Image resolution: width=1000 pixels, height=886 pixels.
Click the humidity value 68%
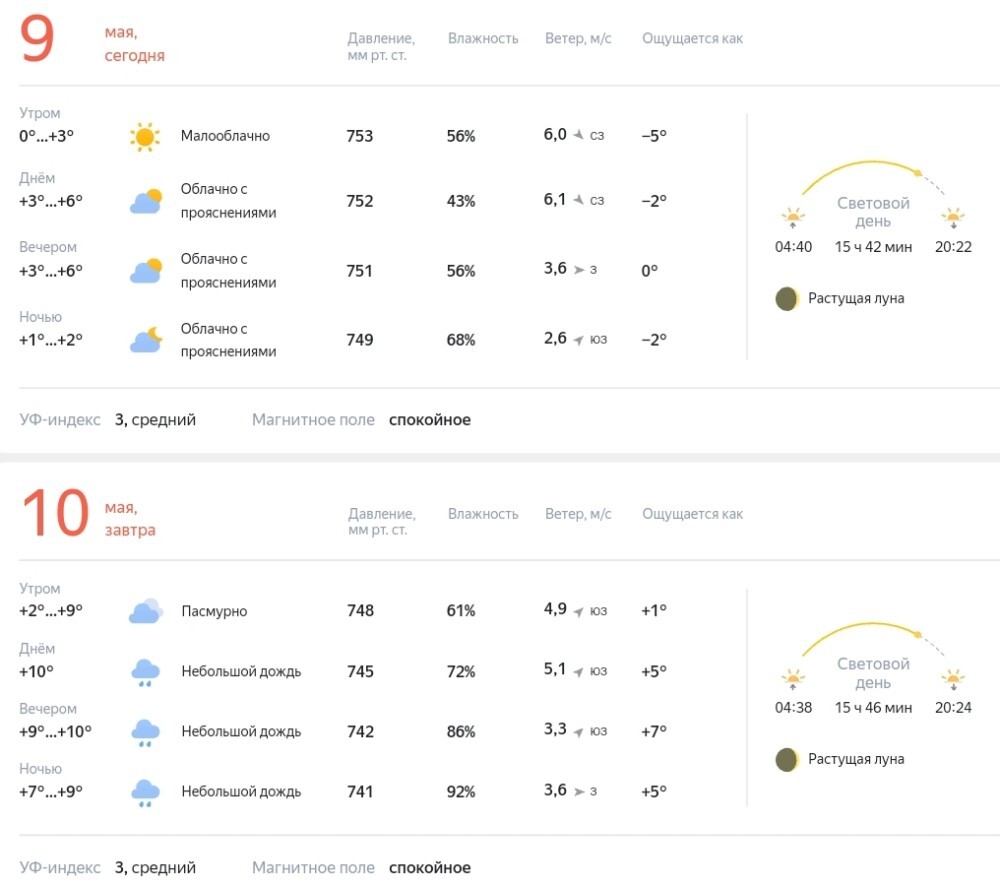click(x=461, y=340)
